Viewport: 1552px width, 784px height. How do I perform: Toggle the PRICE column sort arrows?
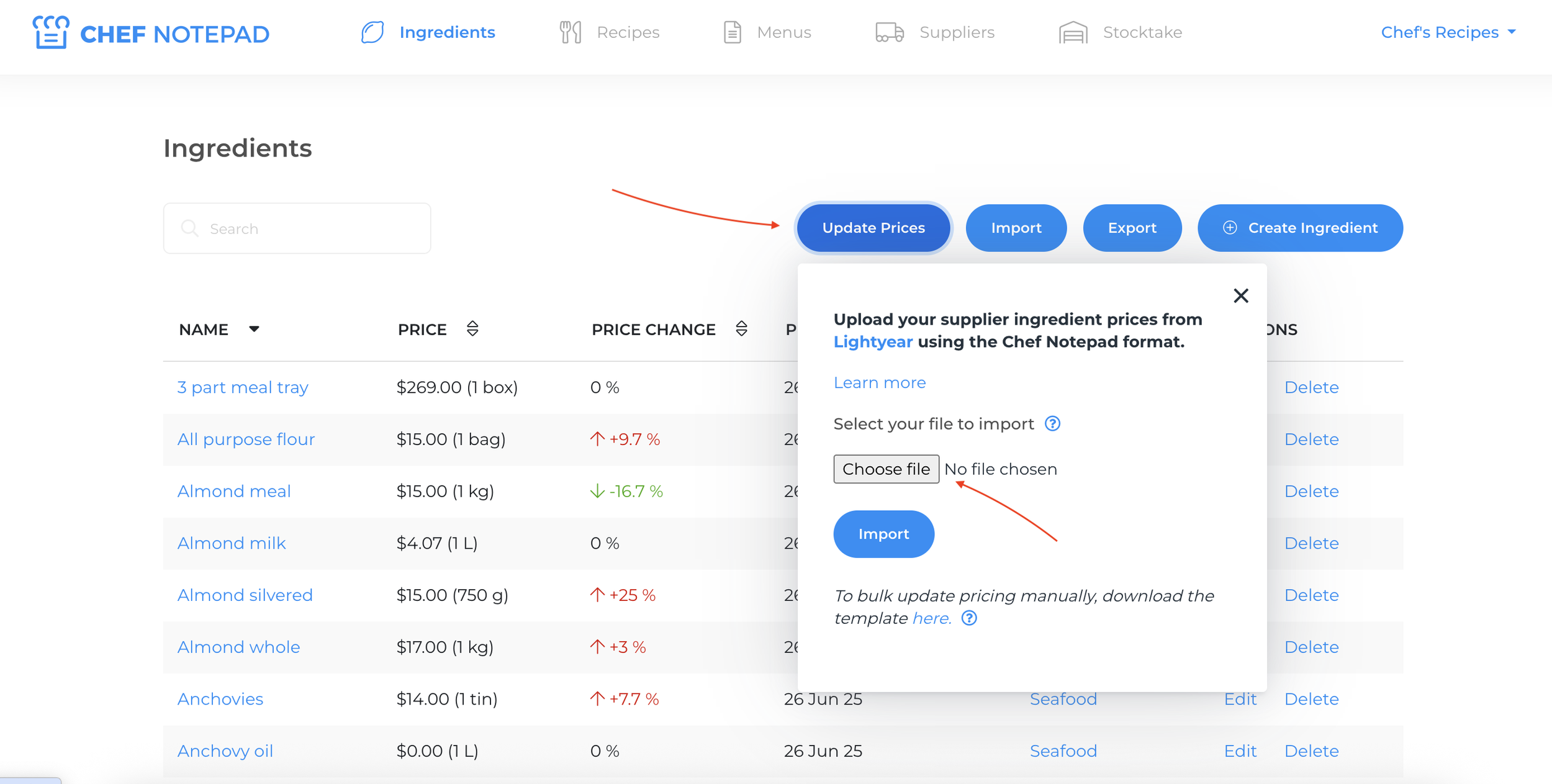472,329
